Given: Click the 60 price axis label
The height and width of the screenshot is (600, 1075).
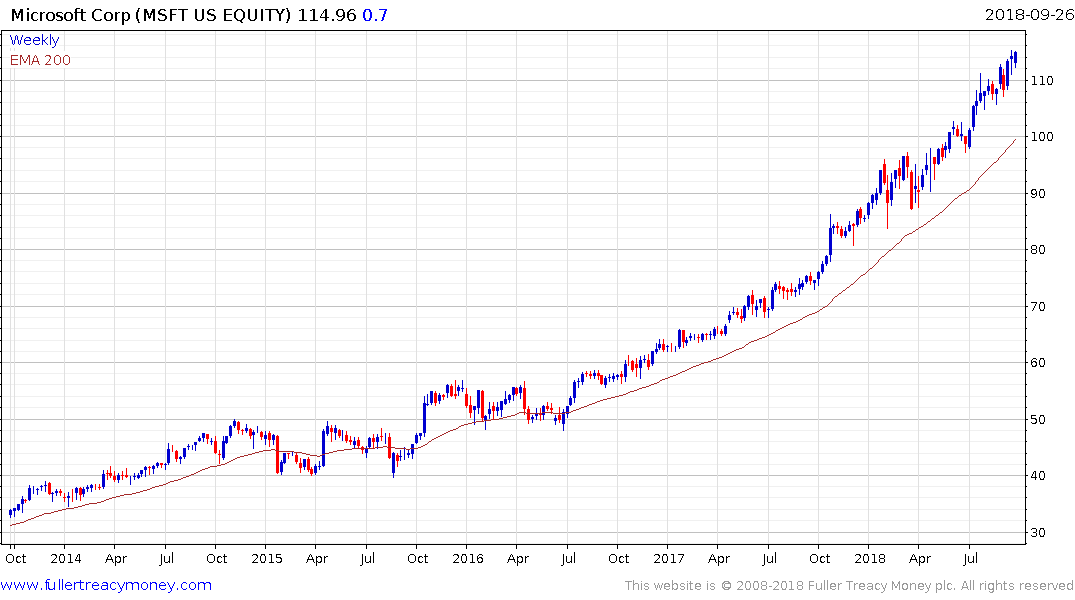Looking at the screenshot, I should click(1038, 363).
